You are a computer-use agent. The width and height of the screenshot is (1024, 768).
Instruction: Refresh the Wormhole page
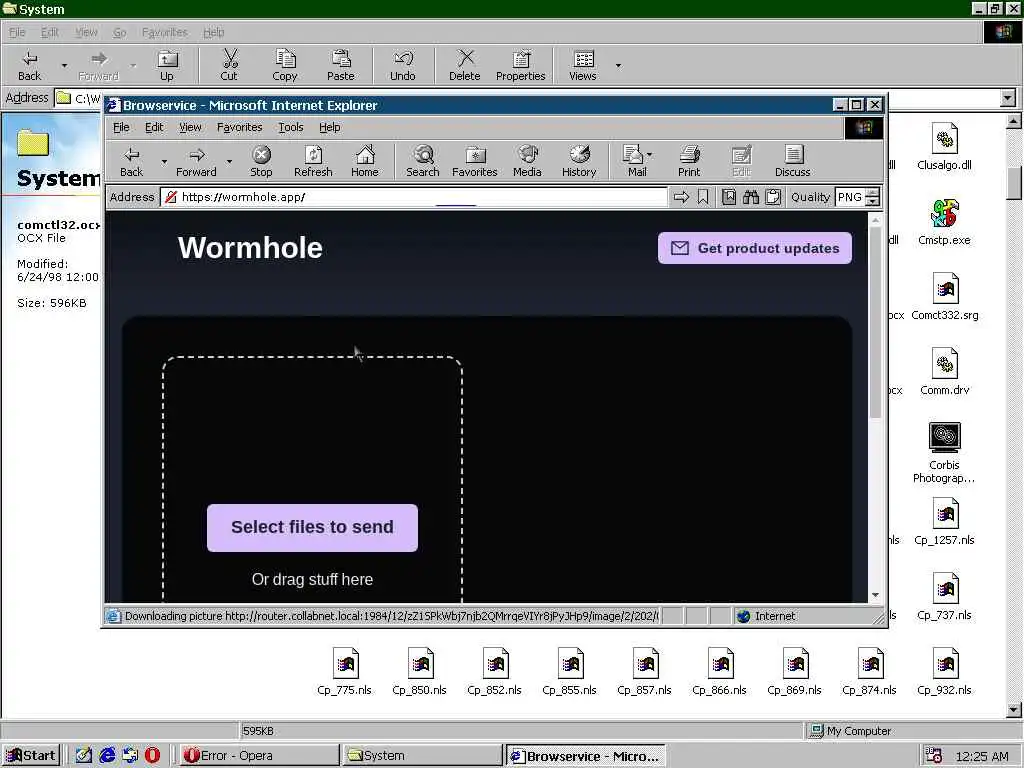click(313, 161)
